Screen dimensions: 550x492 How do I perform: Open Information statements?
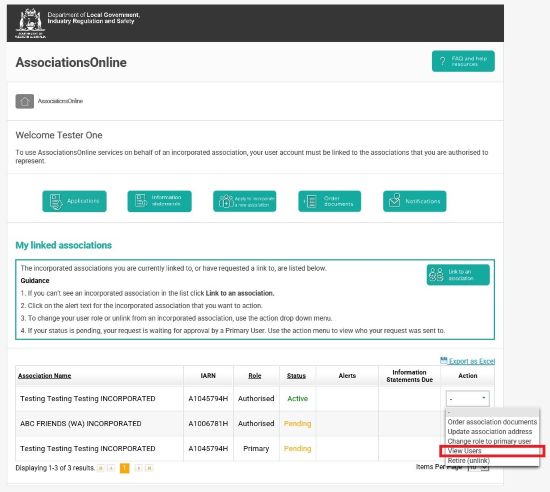[160, 201]
